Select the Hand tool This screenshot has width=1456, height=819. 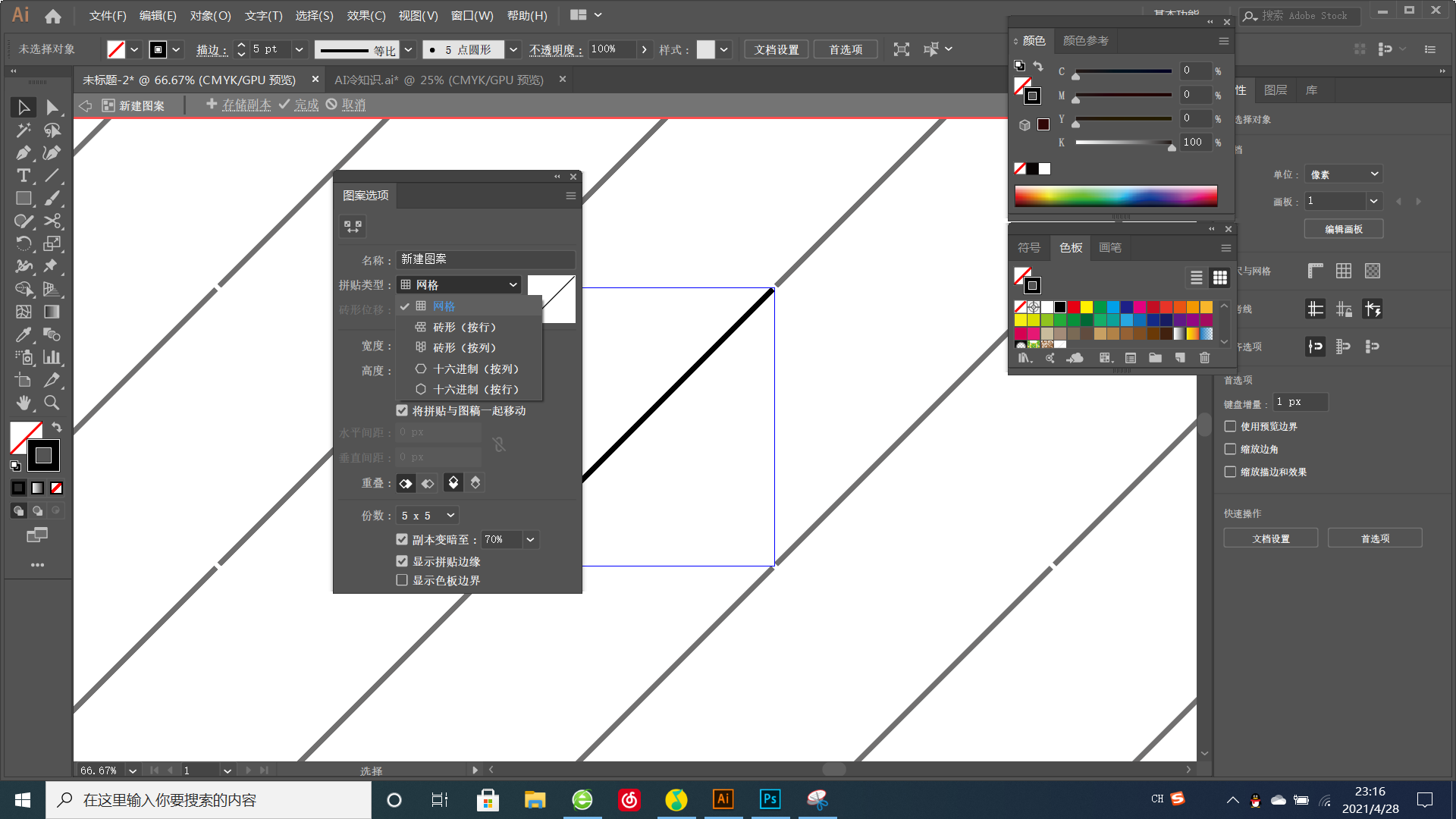(24, 403)
